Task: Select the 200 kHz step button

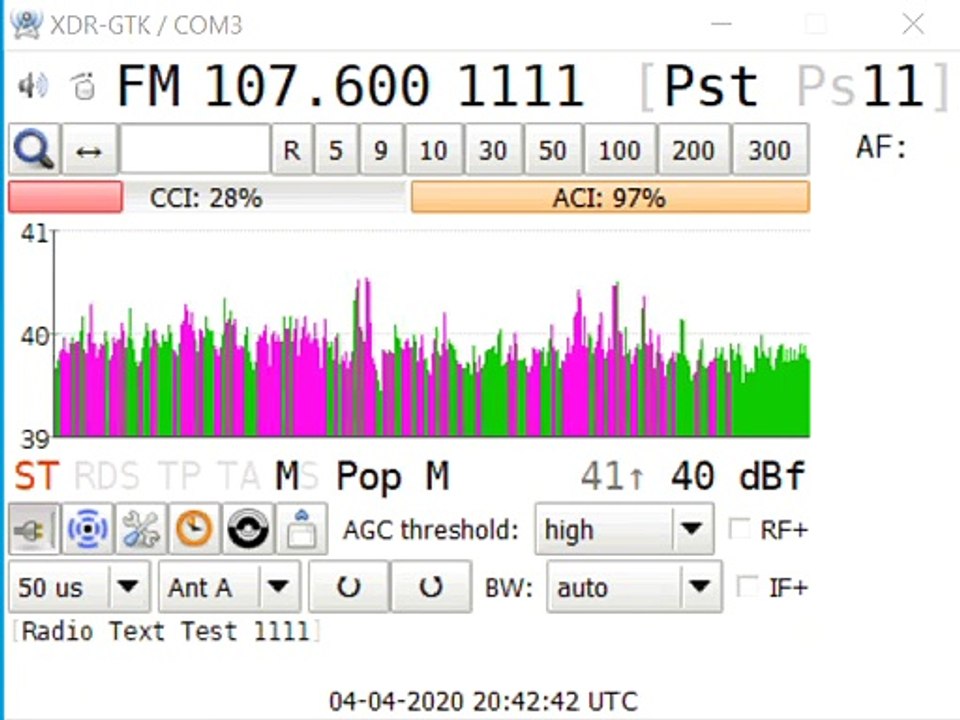Action: point(694,150)
